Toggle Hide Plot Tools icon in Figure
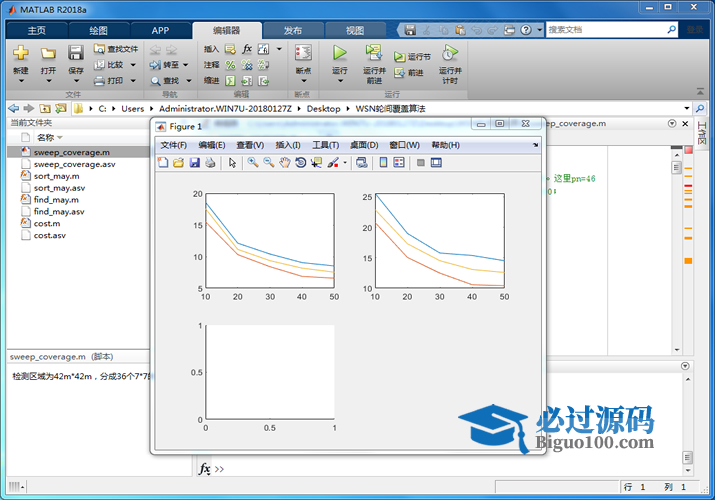 [x=420, y=163]
